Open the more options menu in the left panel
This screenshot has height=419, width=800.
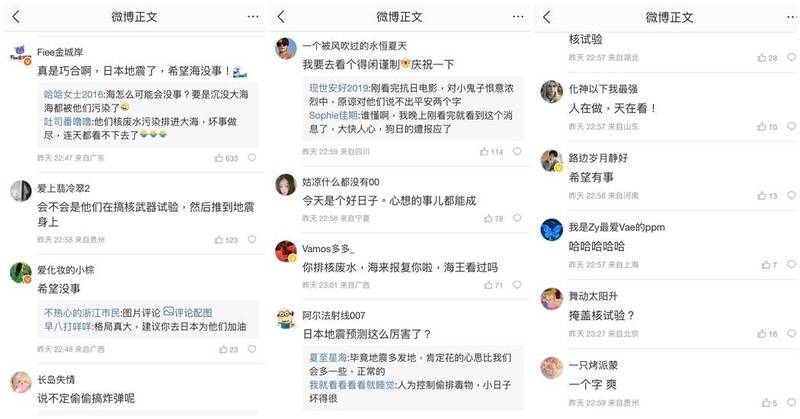253,17
